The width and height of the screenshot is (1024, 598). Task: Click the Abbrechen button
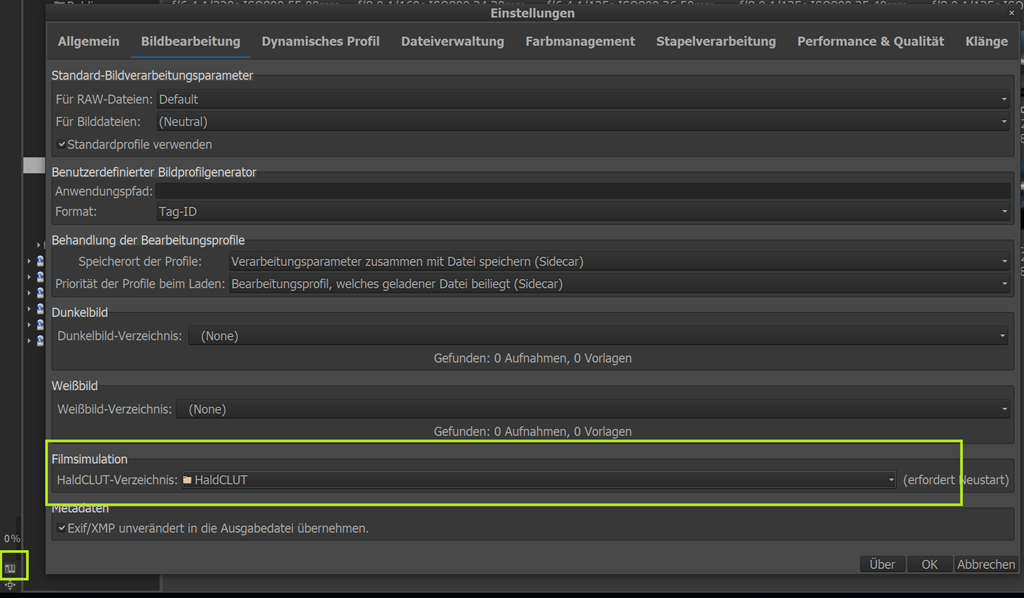(x=986, y=564)
